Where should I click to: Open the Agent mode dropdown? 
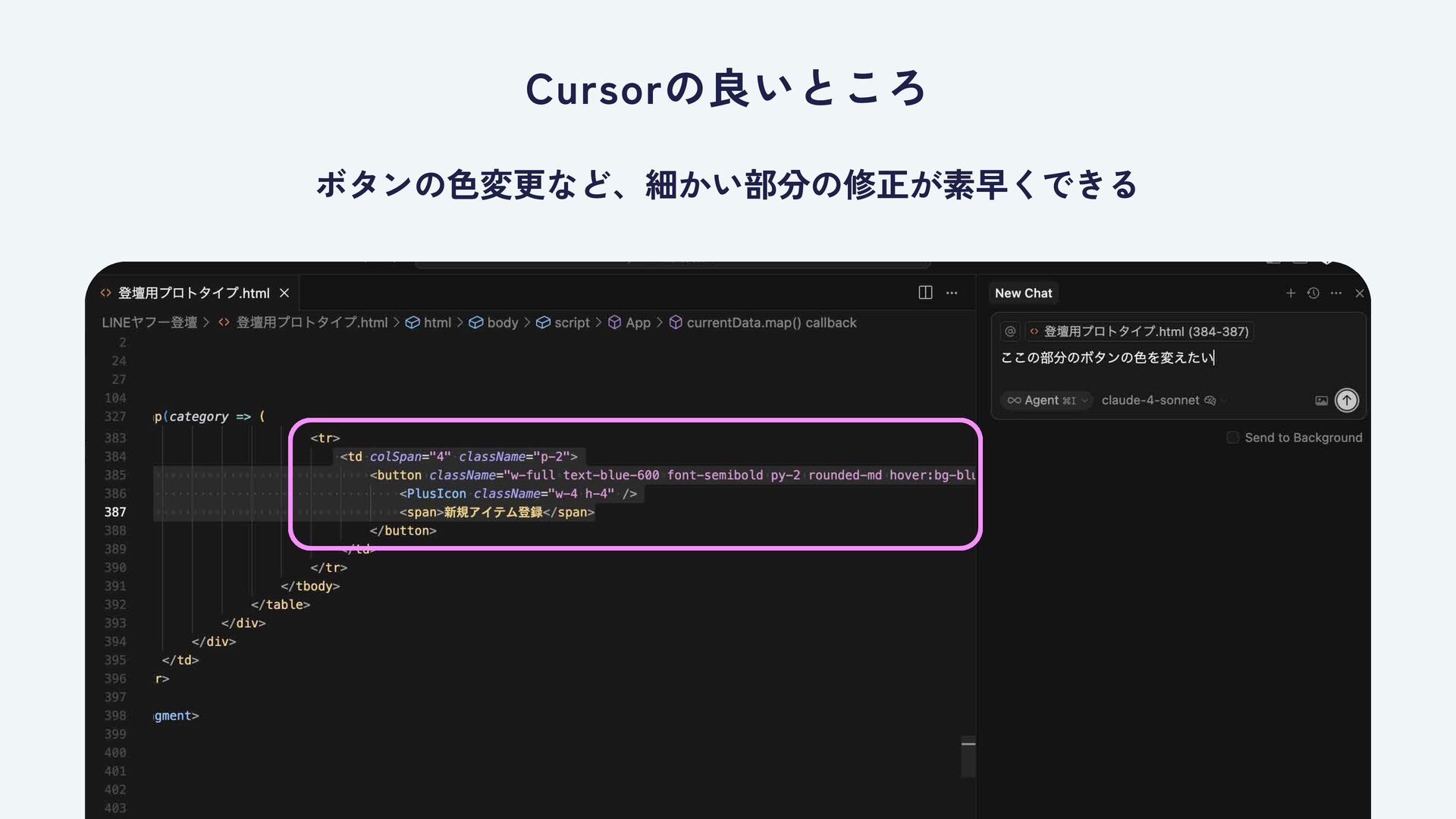coord(1047,400)
